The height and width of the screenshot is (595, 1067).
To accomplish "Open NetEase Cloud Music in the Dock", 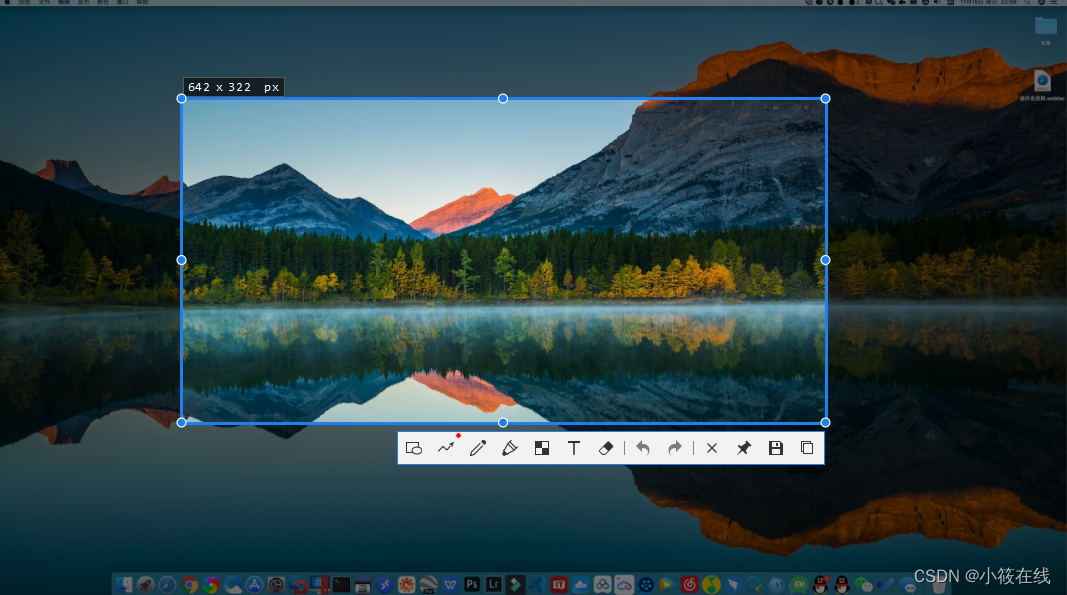I will [689, 584].
